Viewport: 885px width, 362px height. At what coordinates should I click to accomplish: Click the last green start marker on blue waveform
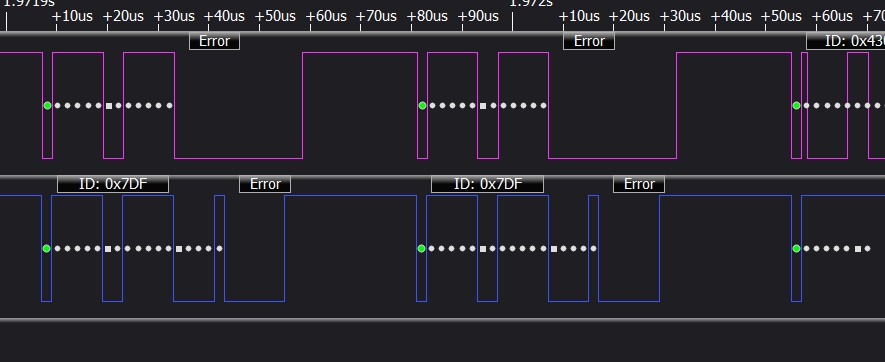[x=796, y=248]
